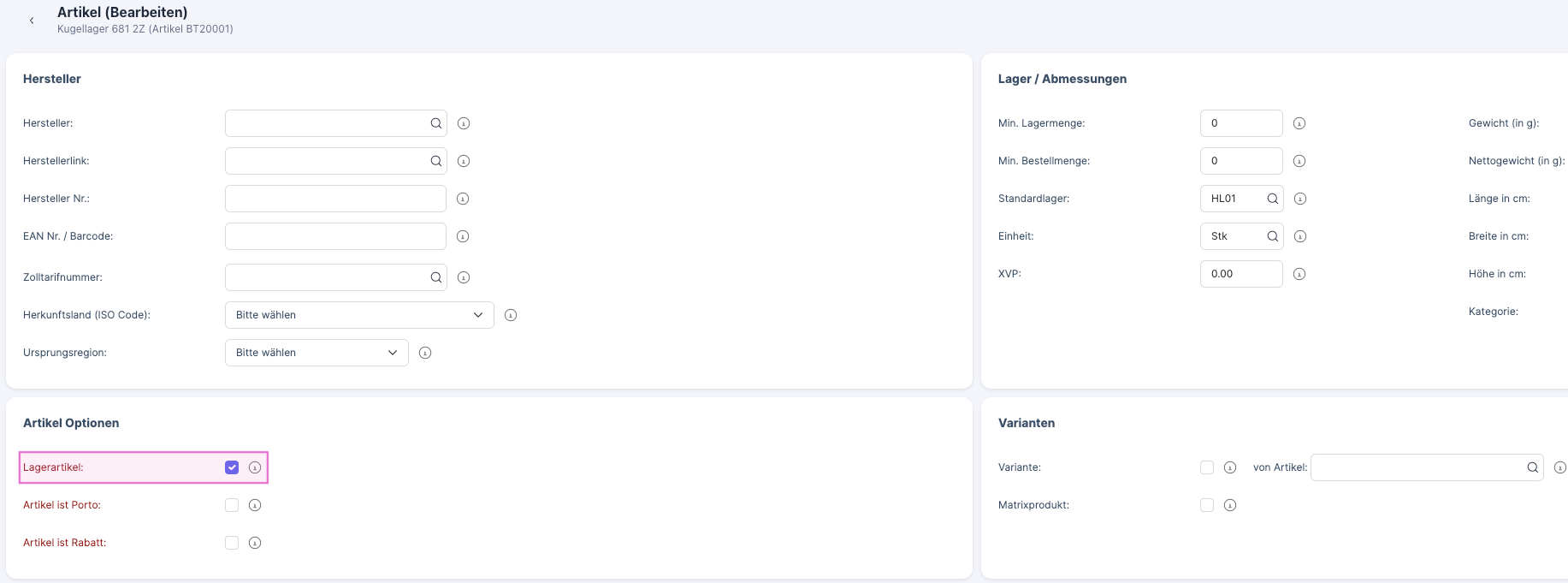
Task: Click search icon in Standardlager field
Action: pos(1272,199)
